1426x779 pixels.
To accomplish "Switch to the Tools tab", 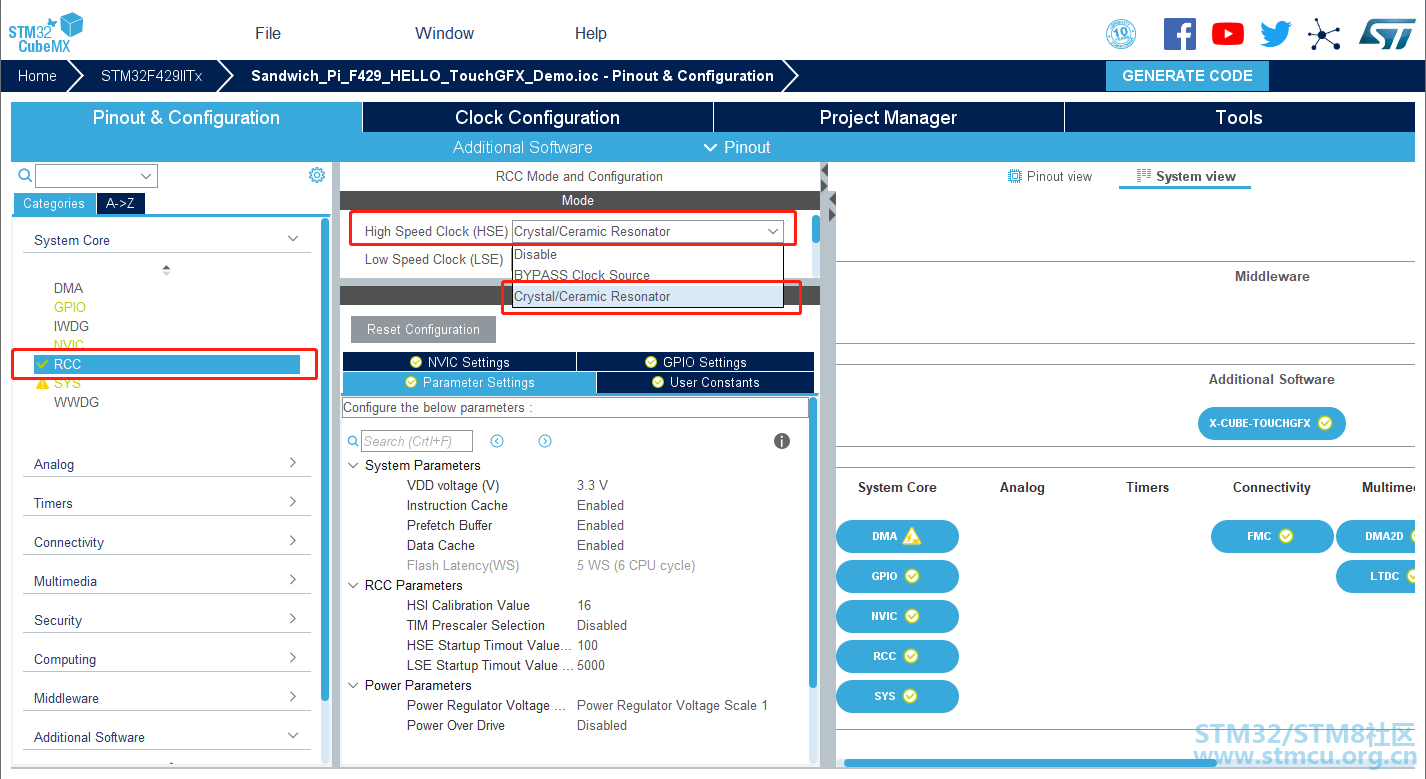I will click(x=1240, y=117).
